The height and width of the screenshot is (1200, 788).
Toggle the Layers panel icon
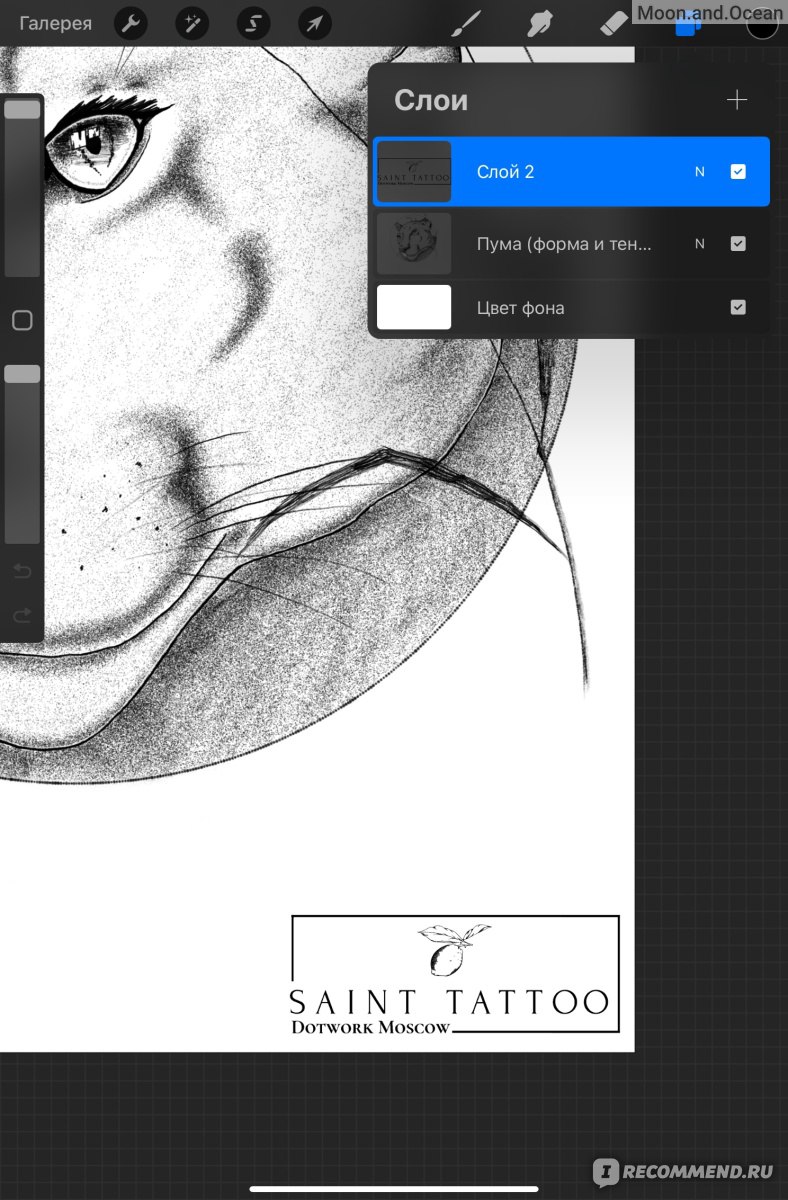(x=688, y=27)
